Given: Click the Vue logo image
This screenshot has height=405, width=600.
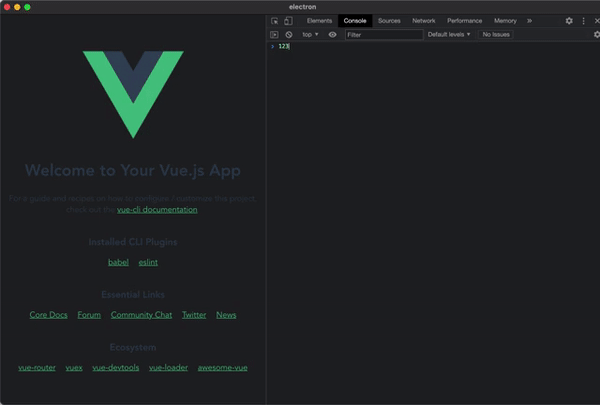Looking at the screenshot, I should pyautogui.click(x=133, y=94).
